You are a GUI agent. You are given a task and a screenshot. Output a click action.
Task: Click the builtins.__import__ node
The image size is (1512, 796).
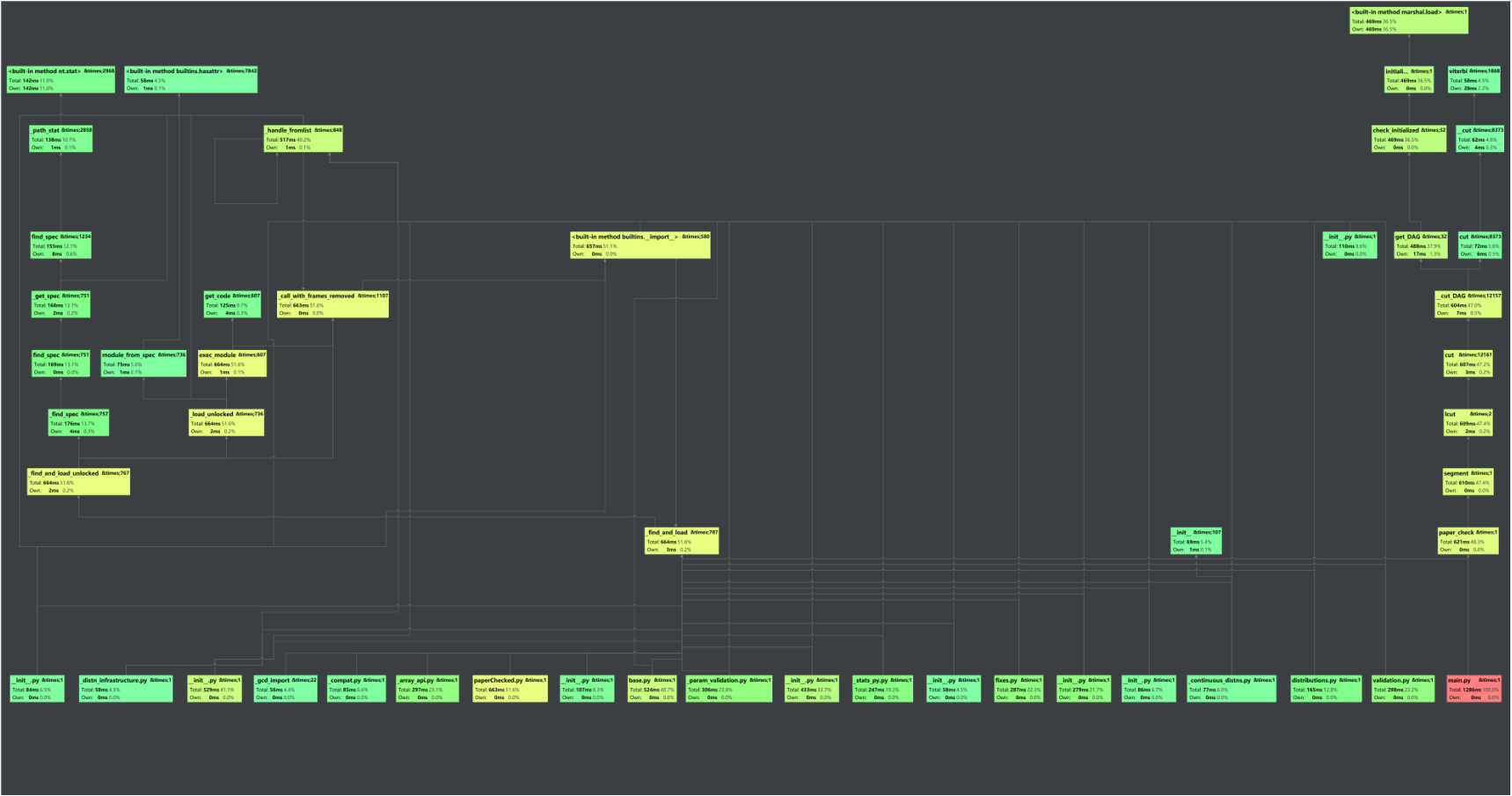640,245
